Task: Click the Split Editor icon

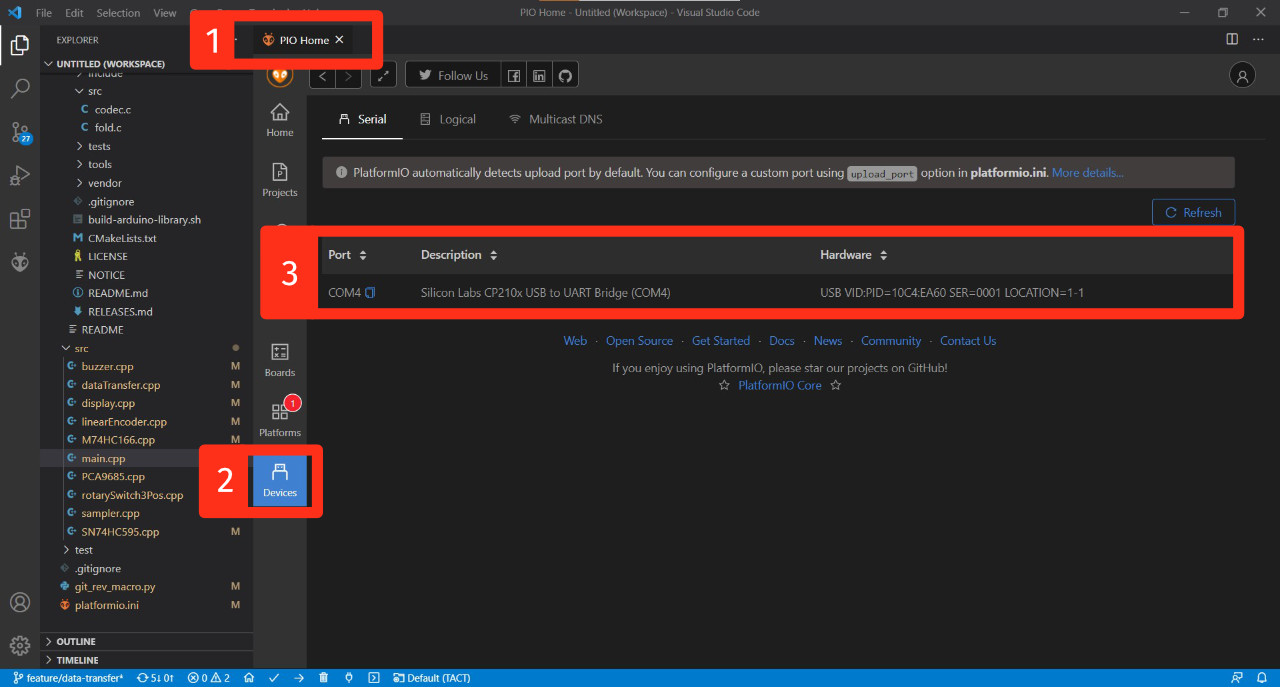Action: [1232, 39]
